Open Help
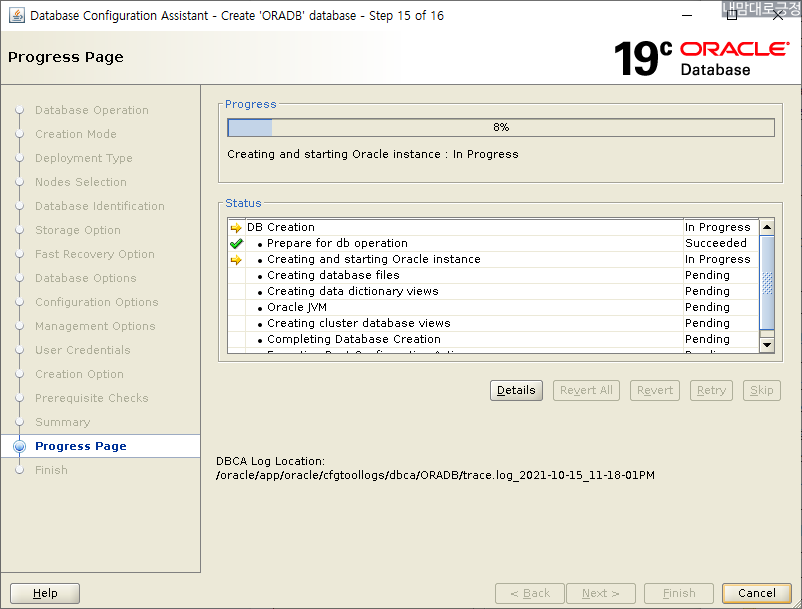This screenshot has height=609, width=802. click(x=45, y=593)
